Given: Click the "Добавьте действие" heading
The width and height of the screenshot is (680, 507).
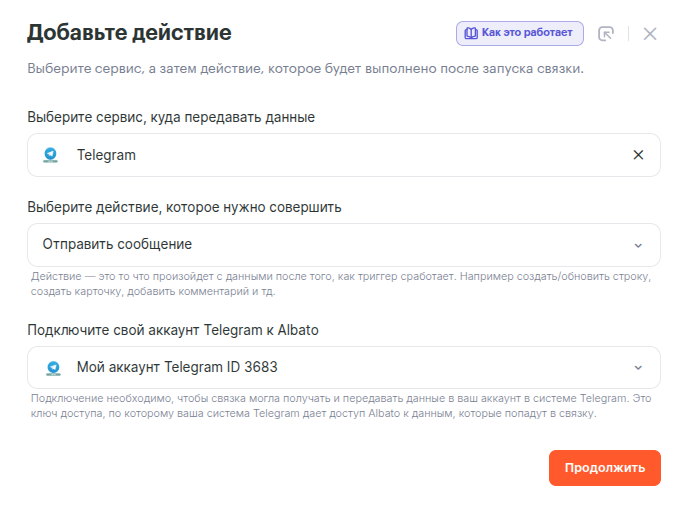Looking at the screenshot, I should click(129, 33).
